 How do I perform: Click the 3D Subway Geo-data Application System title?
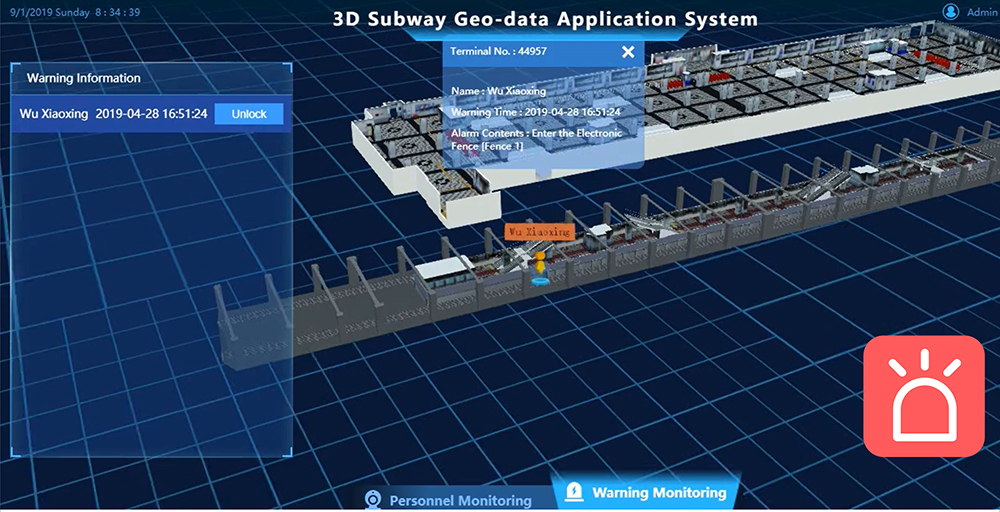tap(545, 18)
